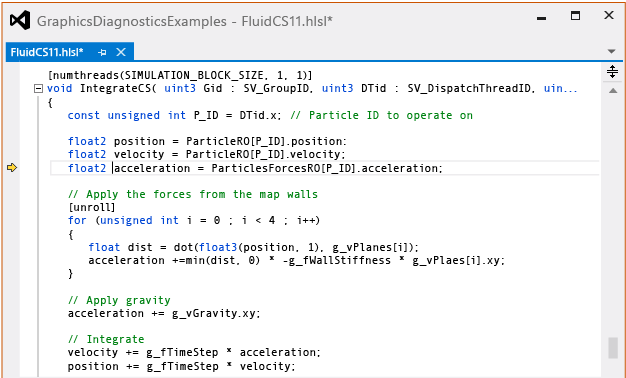Toggle pin on FluidCS11.hlsl tab
The height and width of the screenshot is (378, 626).
click(x=102, y=52)
